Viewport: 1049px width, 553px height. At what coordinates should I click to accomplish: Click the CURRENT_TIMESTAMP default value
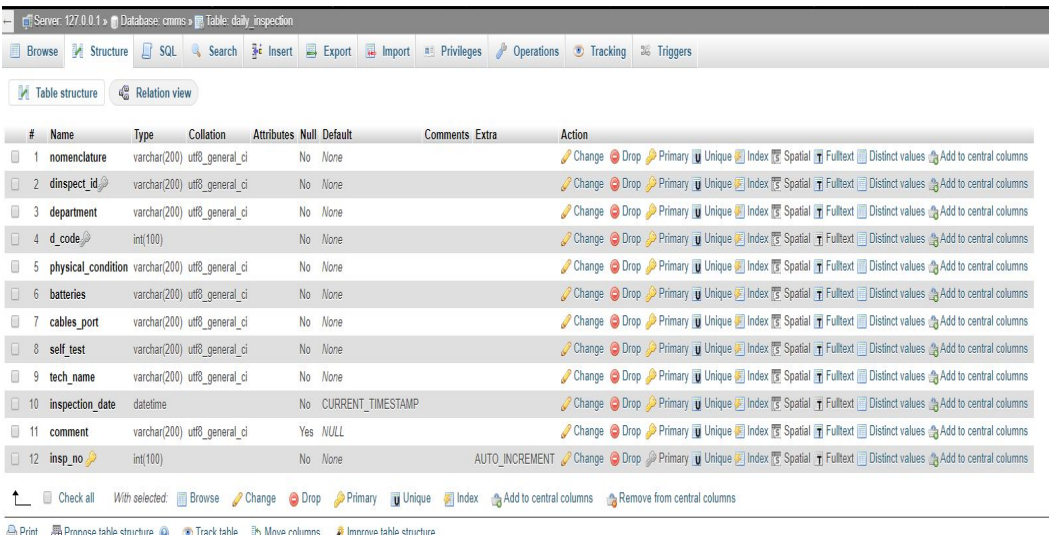pos(370,404)
